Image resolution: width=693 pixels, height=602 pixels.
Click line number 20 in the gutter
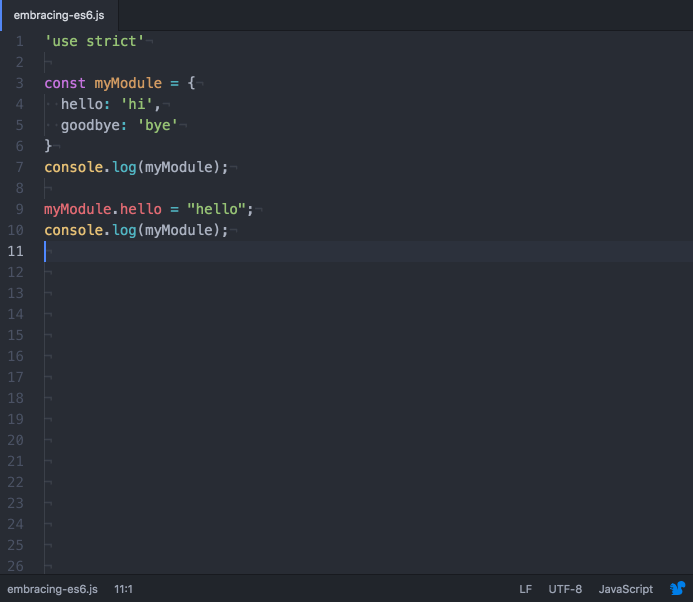point(15,440)
